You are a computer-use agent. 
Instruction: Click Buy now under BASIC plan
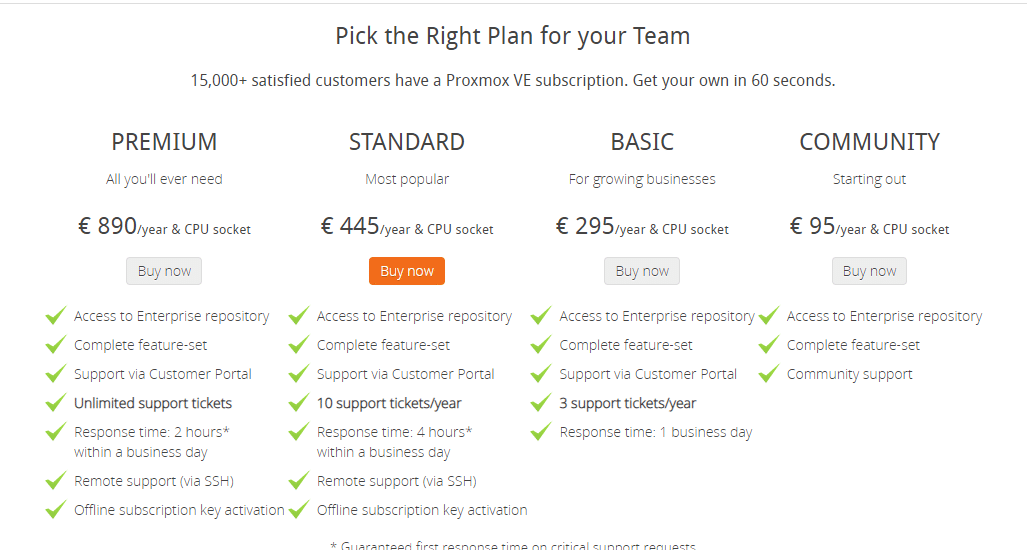click(642, 271)
